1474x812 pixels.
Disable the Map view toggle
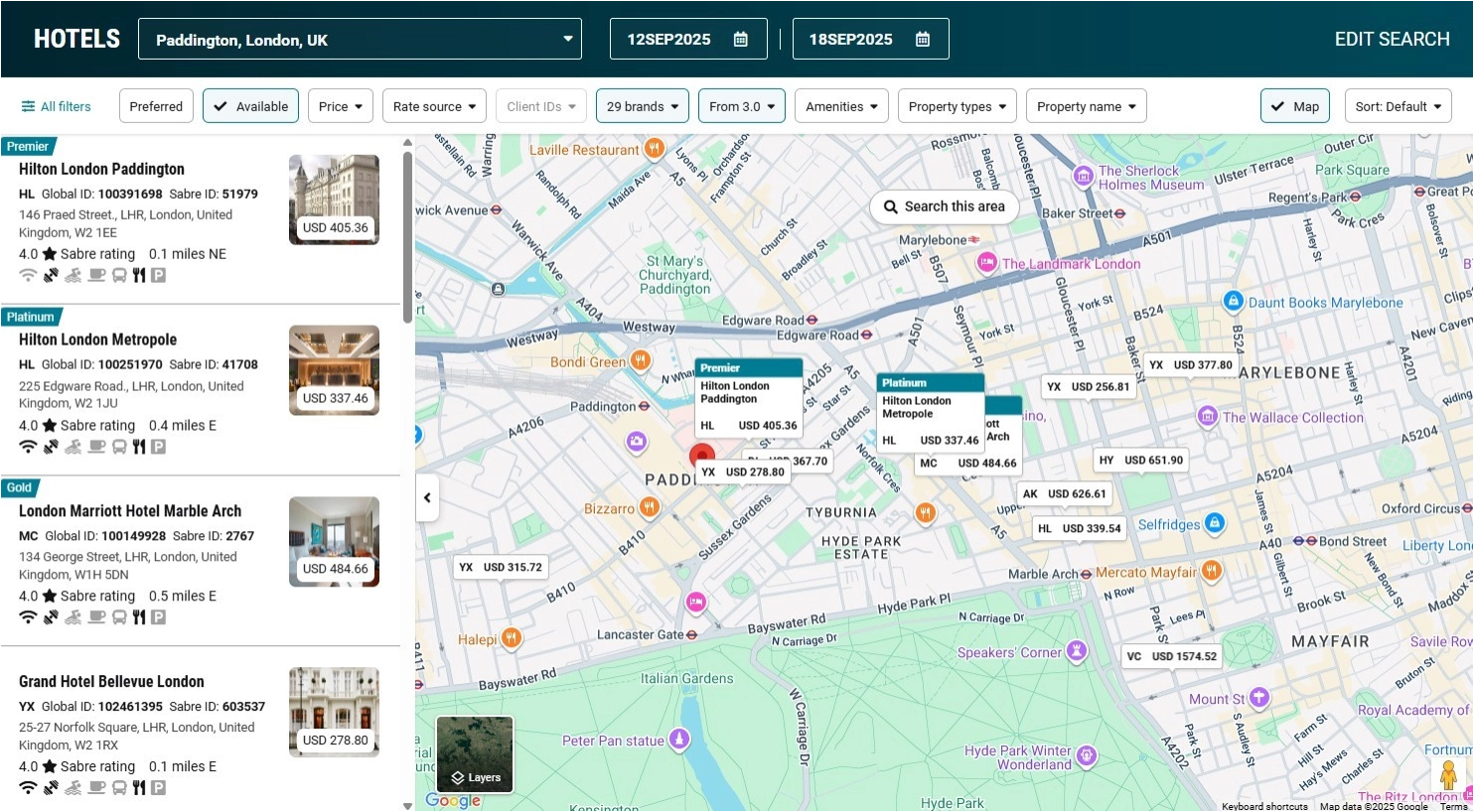pyautogui.click(x=1294, y=105)
